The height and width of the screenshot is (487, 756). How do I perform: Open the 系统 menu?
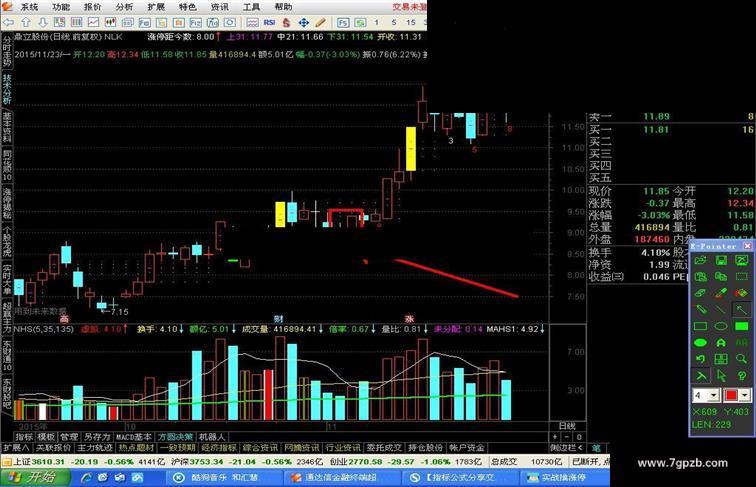click(x=29, y=7)
